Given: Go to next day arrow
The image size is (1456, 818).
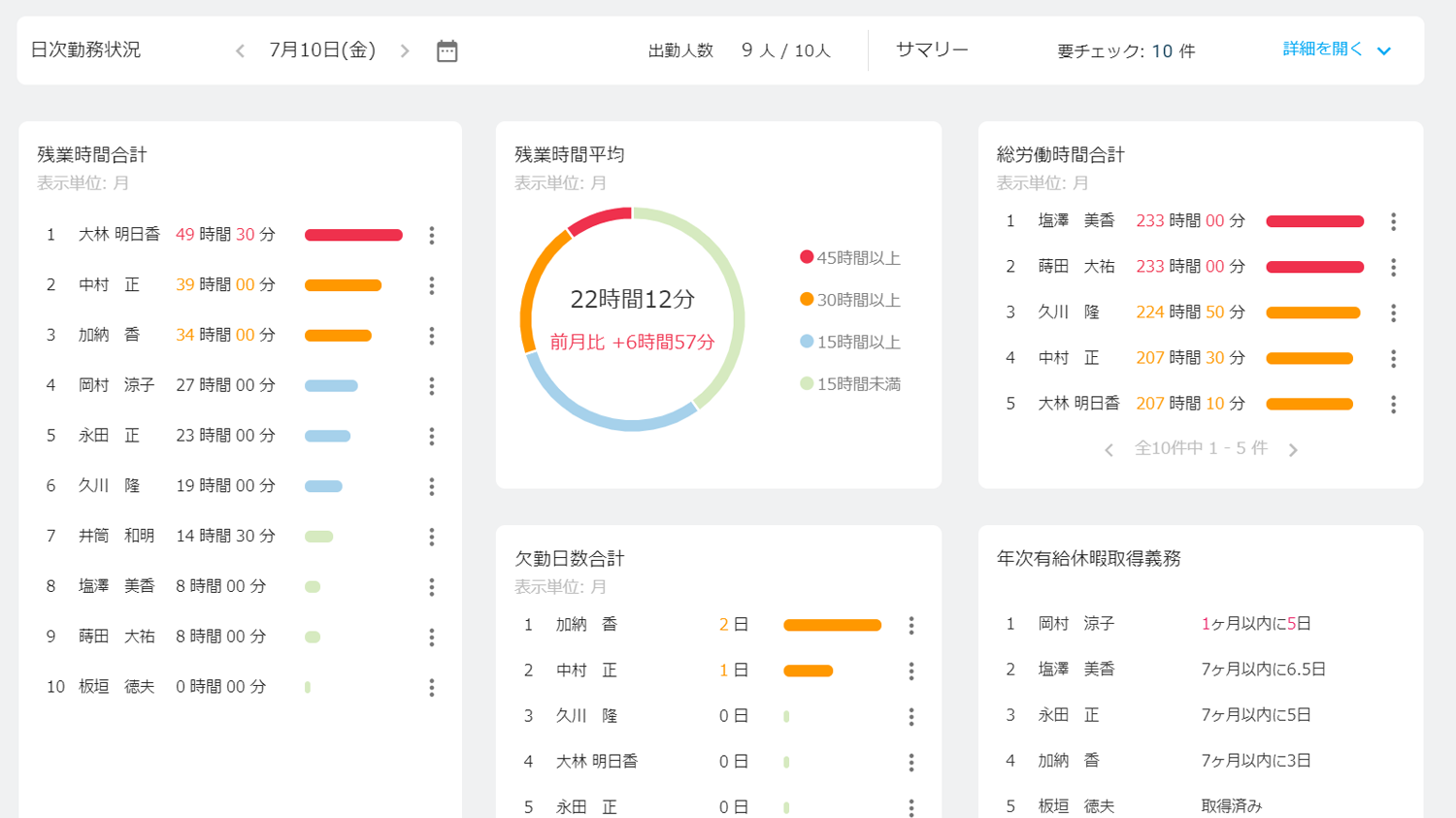Looking at the screenshot, I should coord(405,50).
